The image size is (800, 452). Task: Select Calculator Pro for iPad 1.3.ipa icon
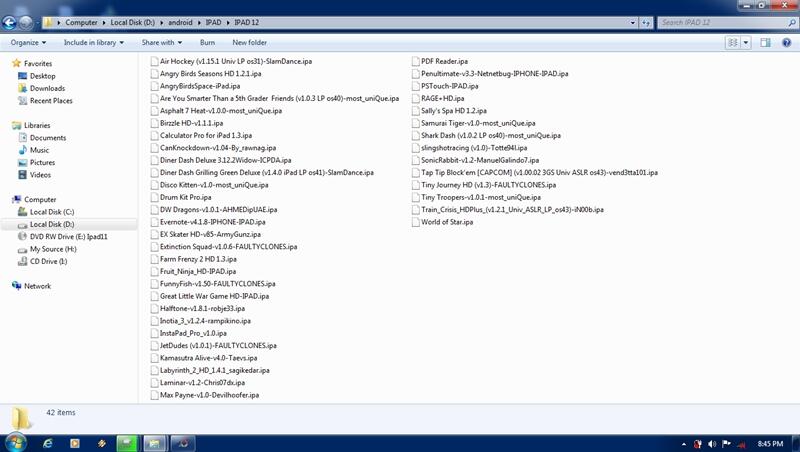pos(155,135)
